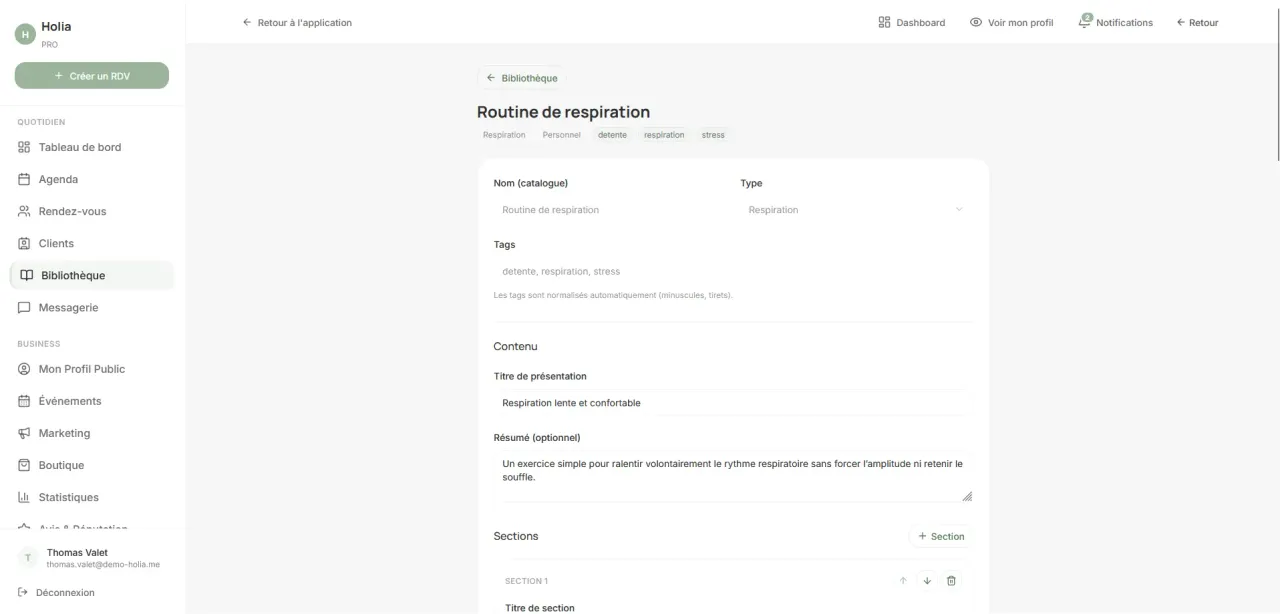Click the Créer un RDV button

point(92,76)
